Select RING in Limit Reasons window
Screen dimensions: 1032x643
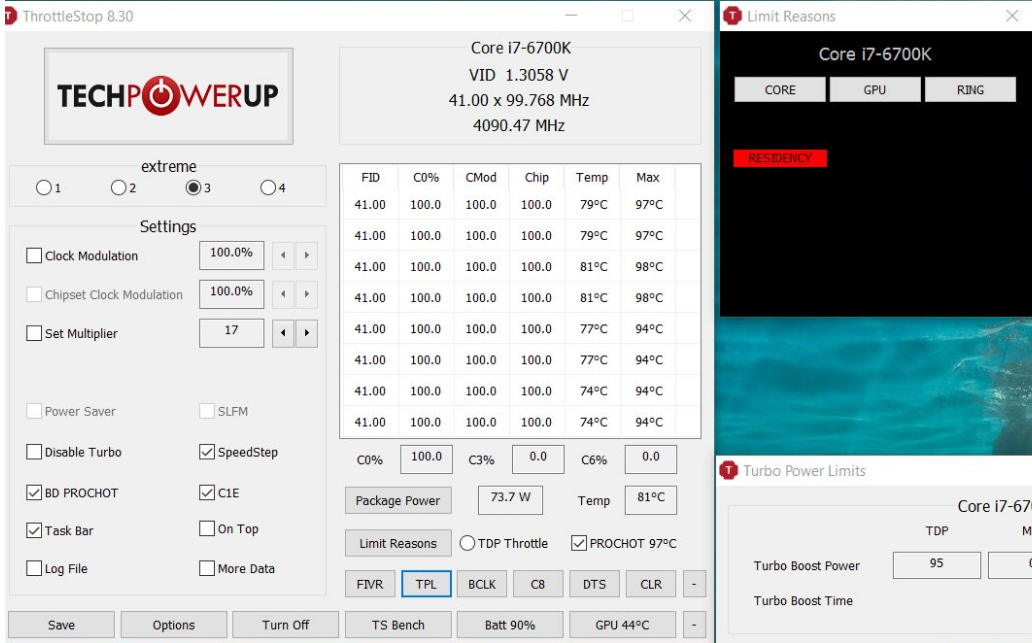pos(970,90)
